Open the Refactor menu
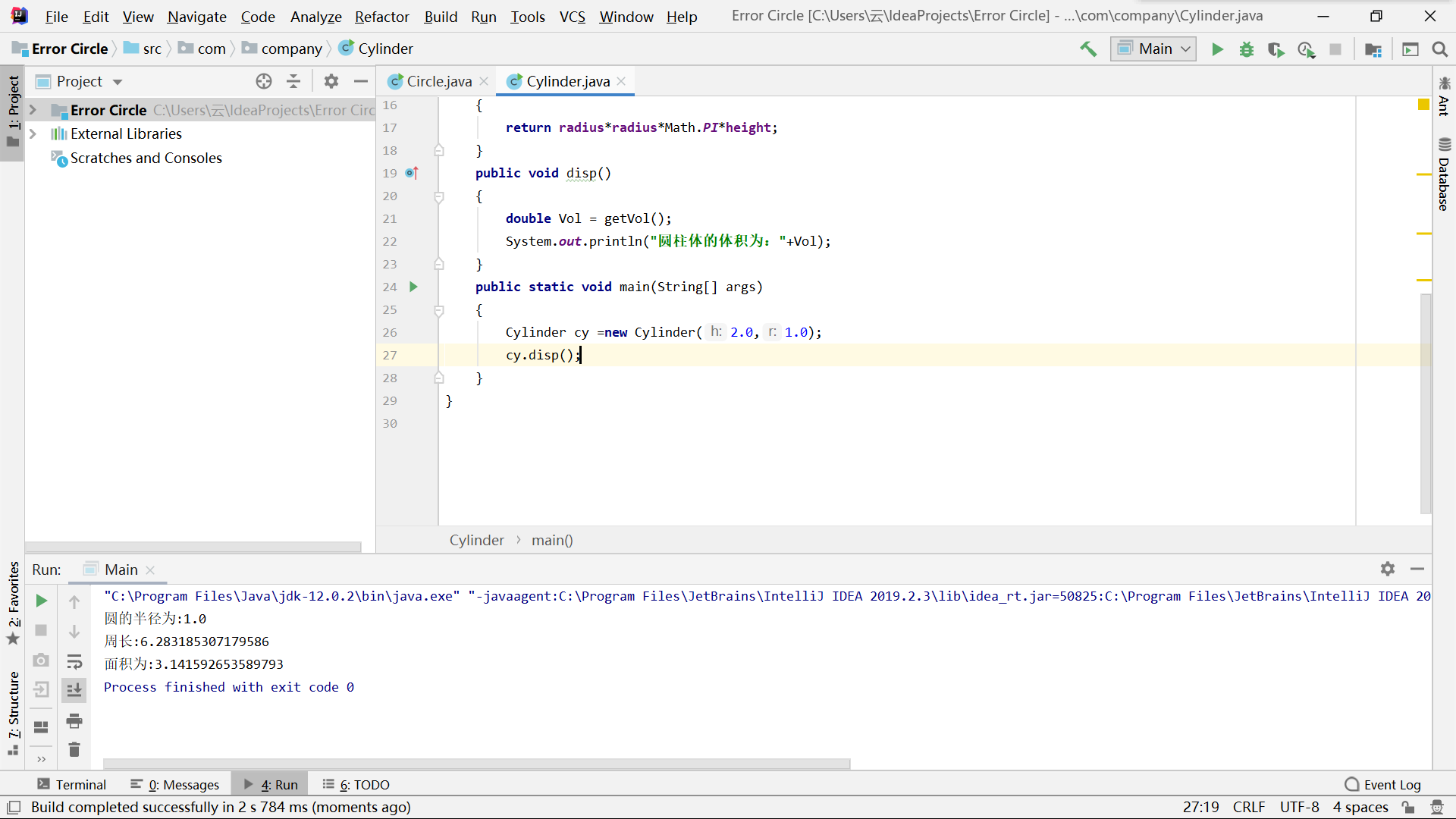 click(381, 17)
